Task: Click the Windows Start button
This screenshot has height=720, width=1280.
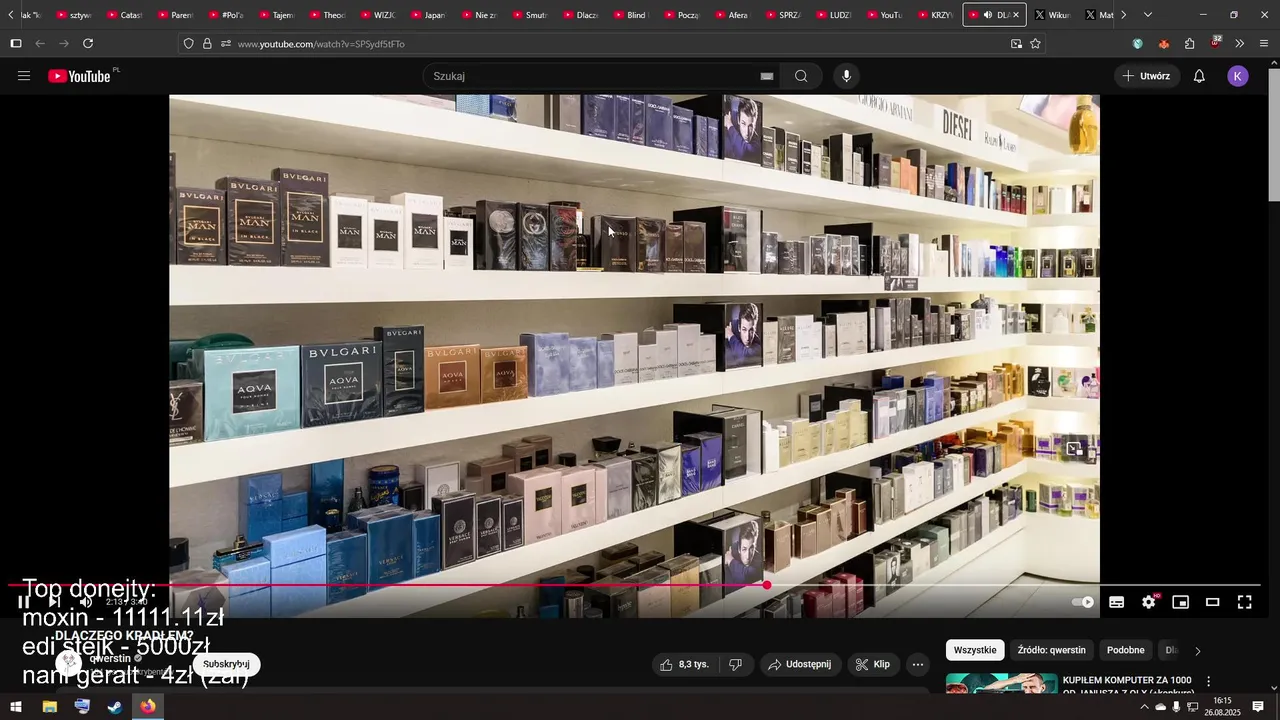Action: (16, 707)
